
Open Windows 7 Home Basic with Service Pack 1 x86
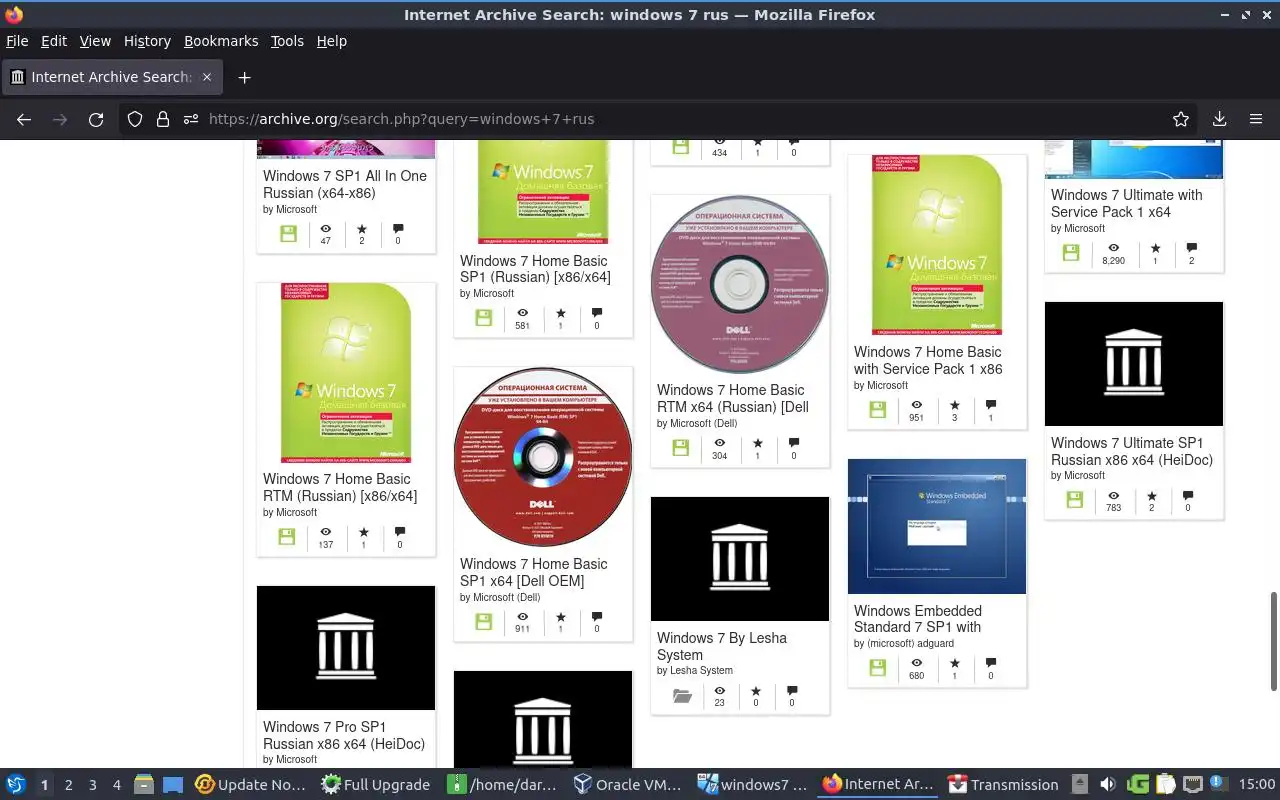pyautogui.click(x=928, y=360)
